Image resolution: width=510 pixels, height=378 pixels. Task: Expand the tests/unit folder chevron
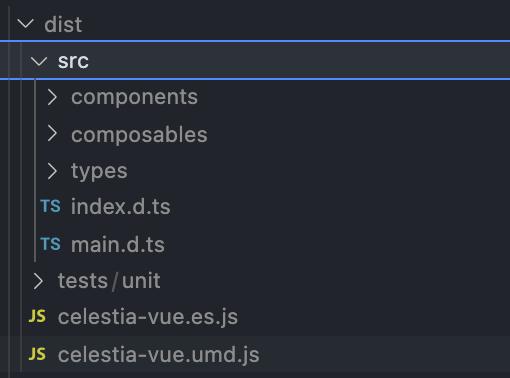click(38, 281)
